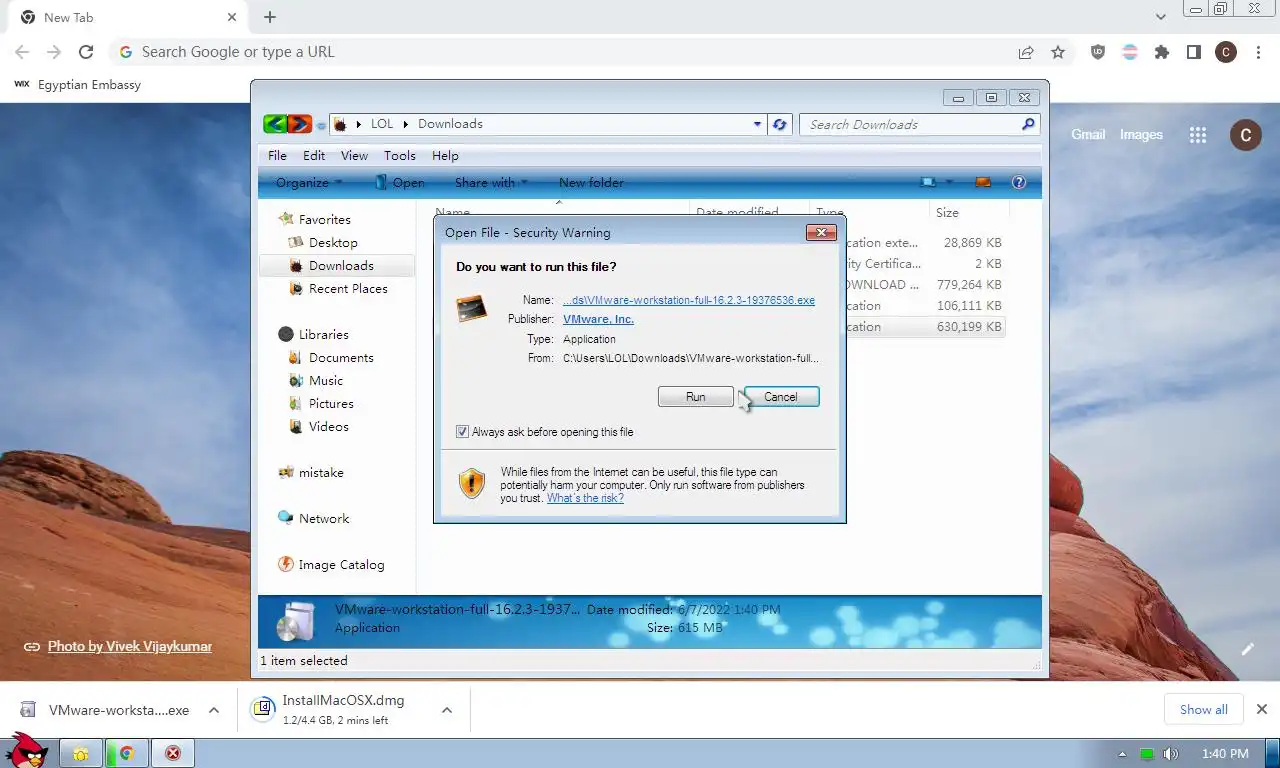Open the Edit menu
Screen dimensions: 1280x768
click(x=314, y=156)
